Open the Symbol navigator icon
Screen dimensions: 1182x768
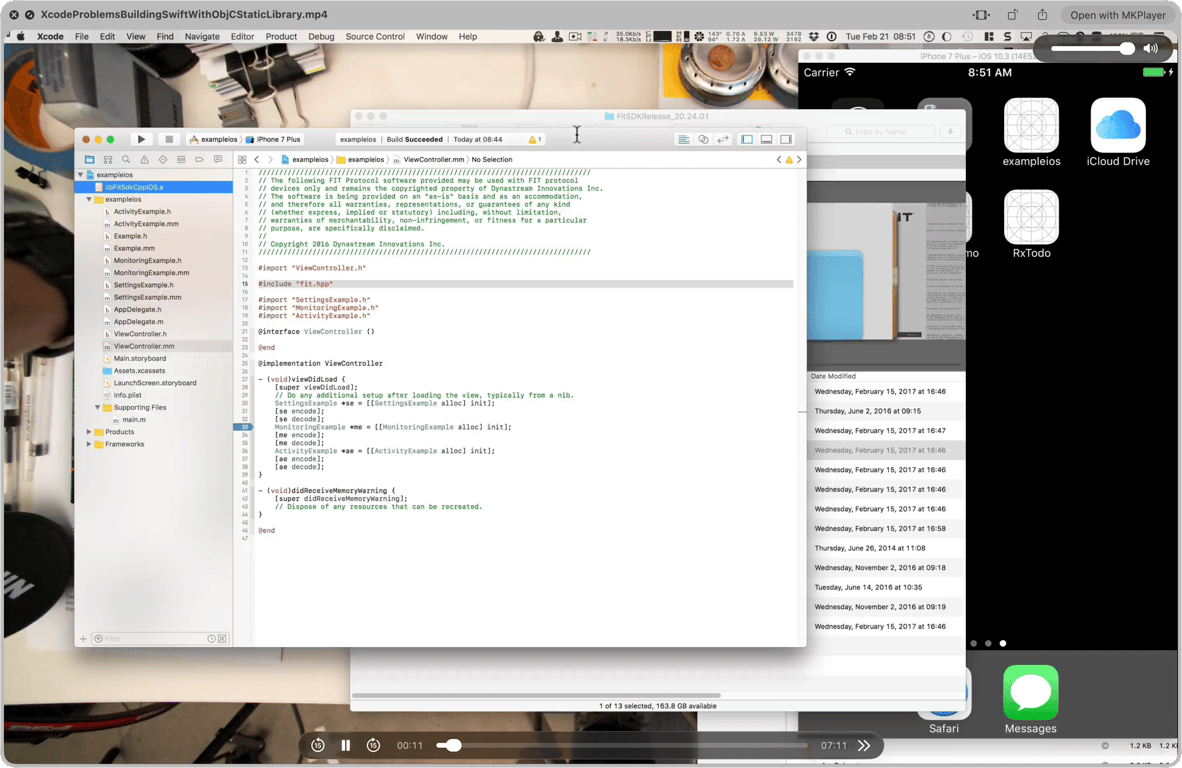point(108,160)
